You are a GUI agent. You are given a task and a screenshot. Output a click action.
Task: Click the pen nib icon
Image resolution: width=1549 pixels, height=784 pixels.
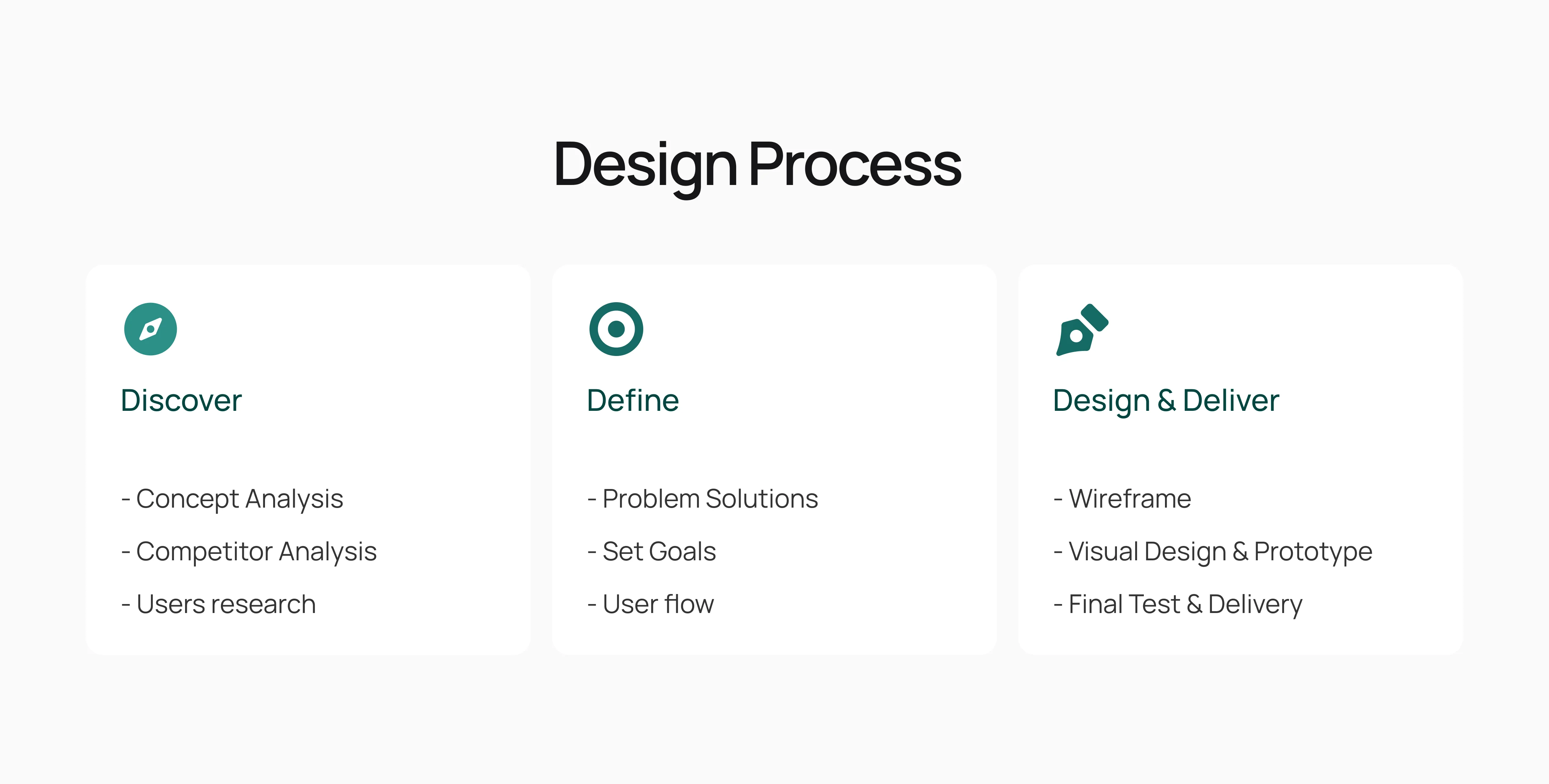pyautogui.click(x=1082, y=330)
